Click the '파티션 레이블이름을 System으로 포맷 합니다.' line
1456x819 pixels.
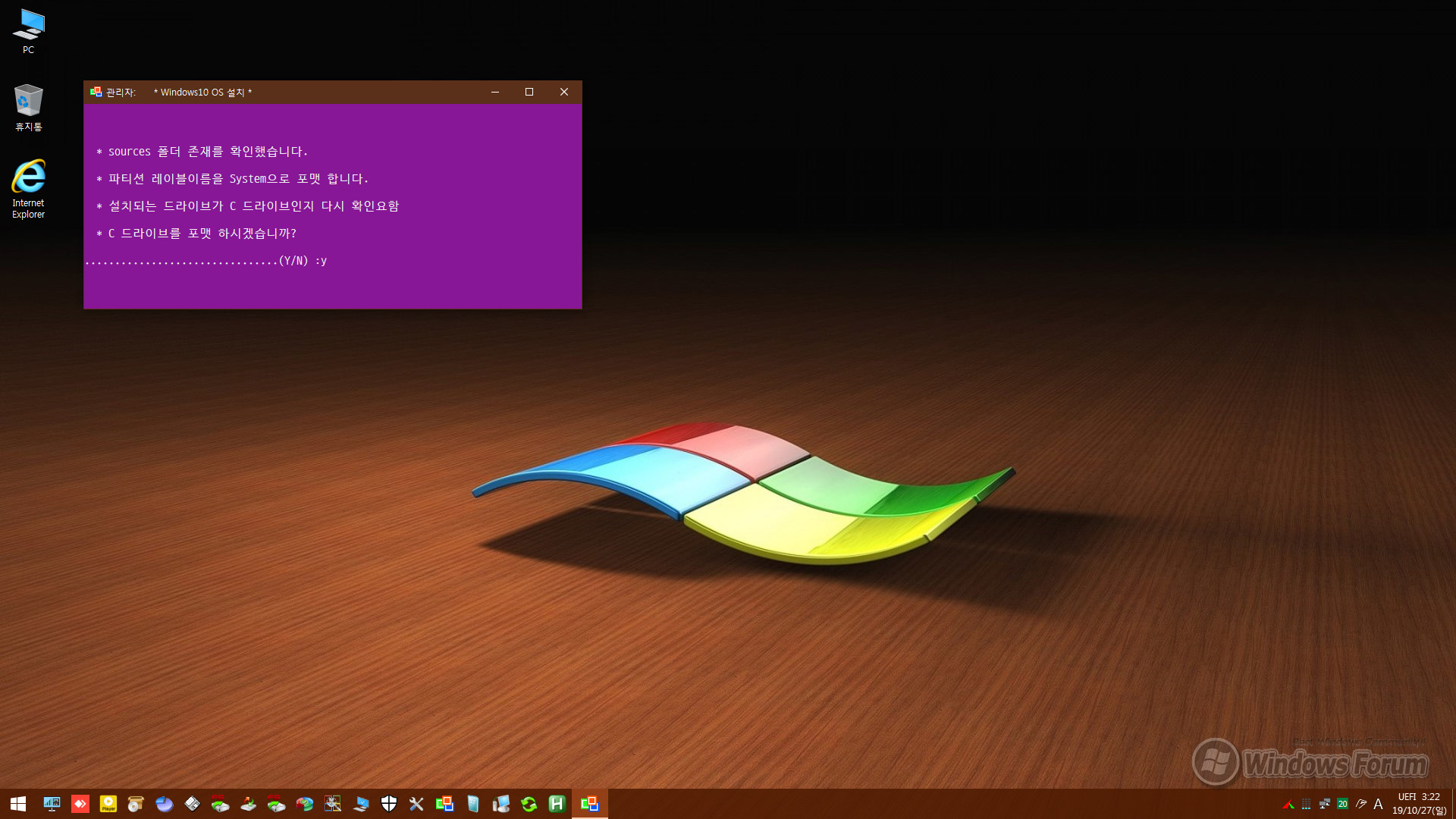[x=238, y=179]
